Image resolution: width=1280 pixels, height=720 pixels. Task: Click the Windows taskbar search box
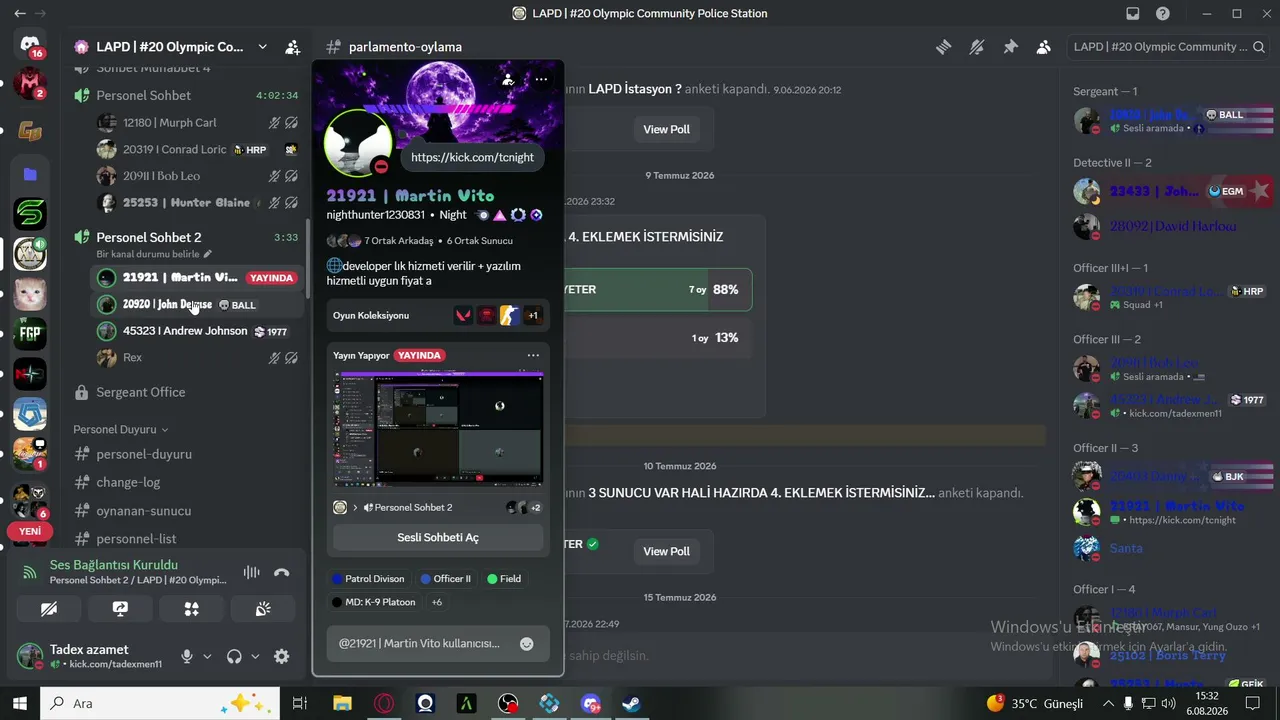pyautogui.click(x=160, y=703)
